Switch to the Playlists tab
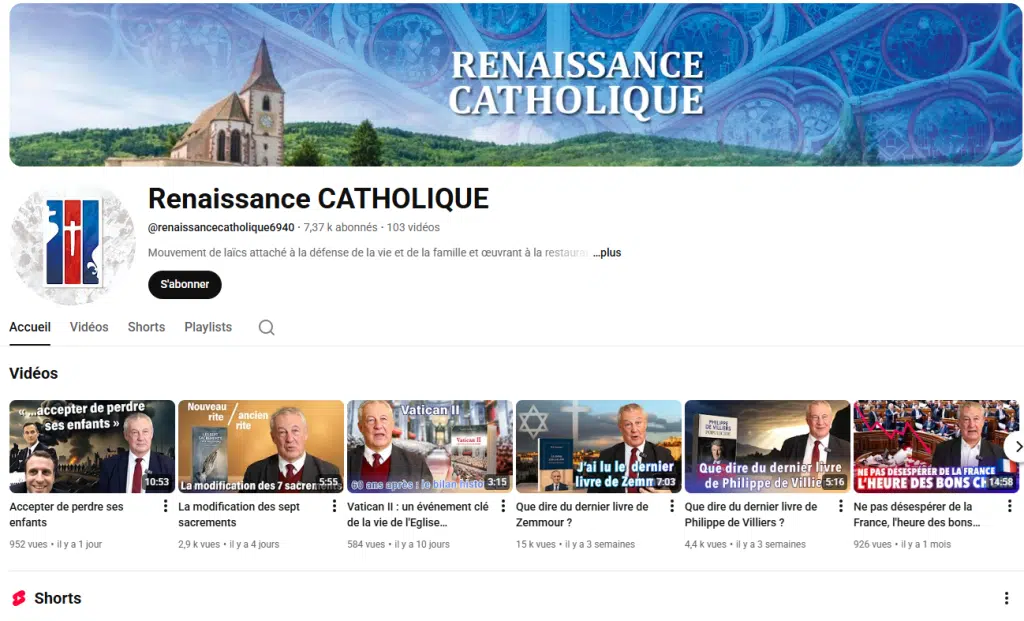1024x621 pixels. coord(208,327)
